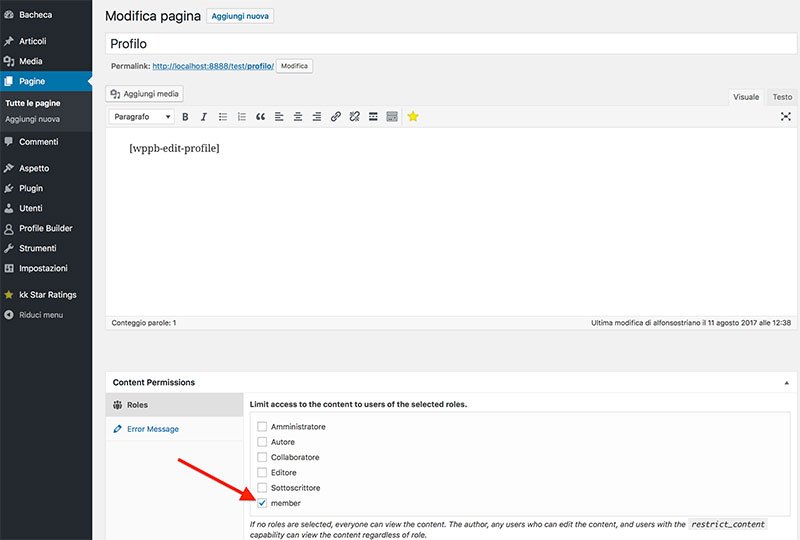The image size is (800, 540).
Task: Insert a blockquote
Action: (260, 117)
